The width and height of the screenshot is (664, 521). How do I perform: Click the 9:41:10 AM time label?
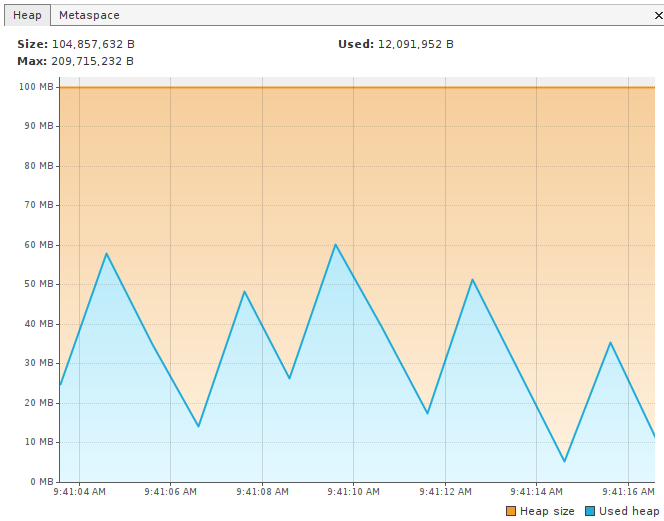(x=354, y=492)
